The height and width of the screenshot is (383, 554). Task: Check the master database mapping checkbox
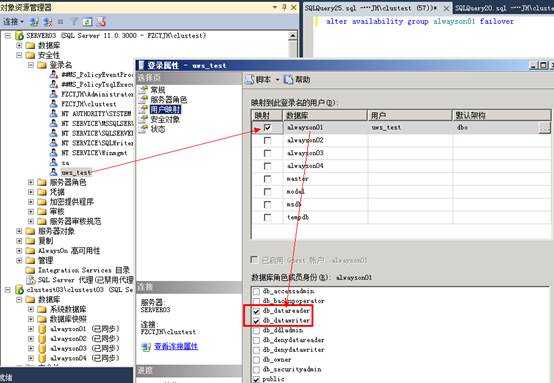coord(267,179)
